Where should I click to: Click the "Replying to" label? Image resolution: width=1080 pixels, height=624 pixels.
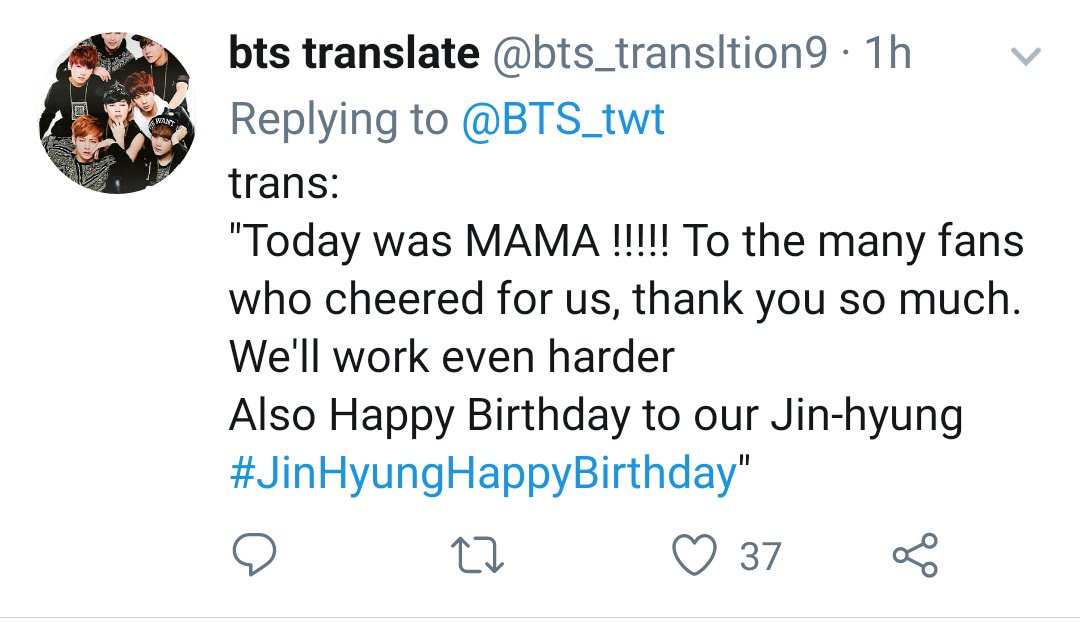coord(339,120)
